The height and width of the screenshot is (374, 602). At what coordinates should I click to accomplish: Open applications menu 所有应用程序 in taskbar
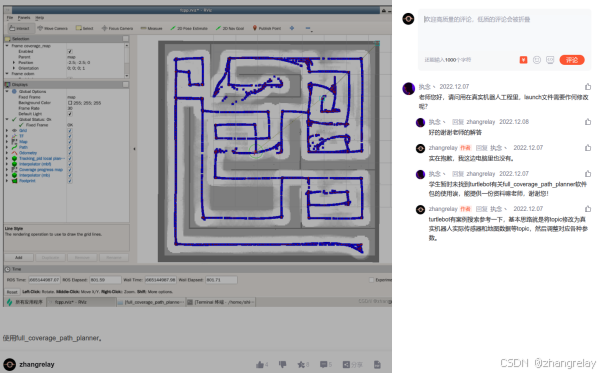click(25, 302)
